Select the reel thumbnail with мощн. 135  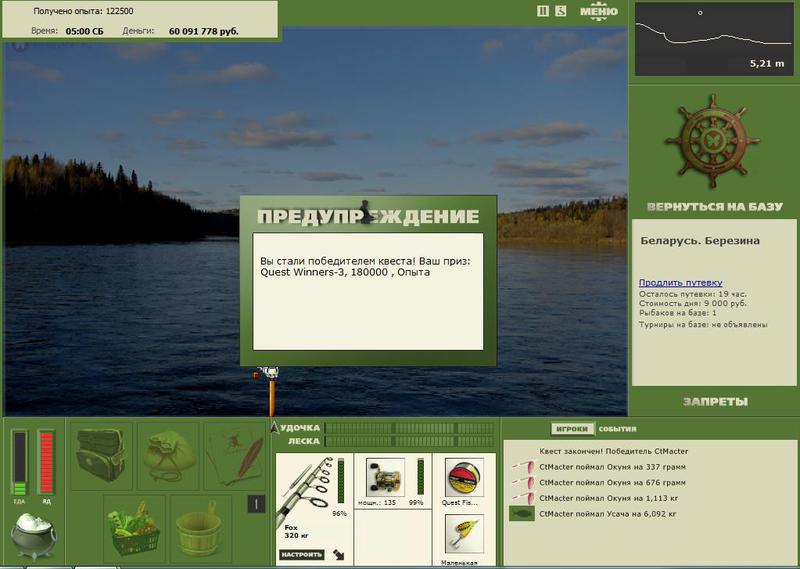pyautogui.click(x=385, y=478)
